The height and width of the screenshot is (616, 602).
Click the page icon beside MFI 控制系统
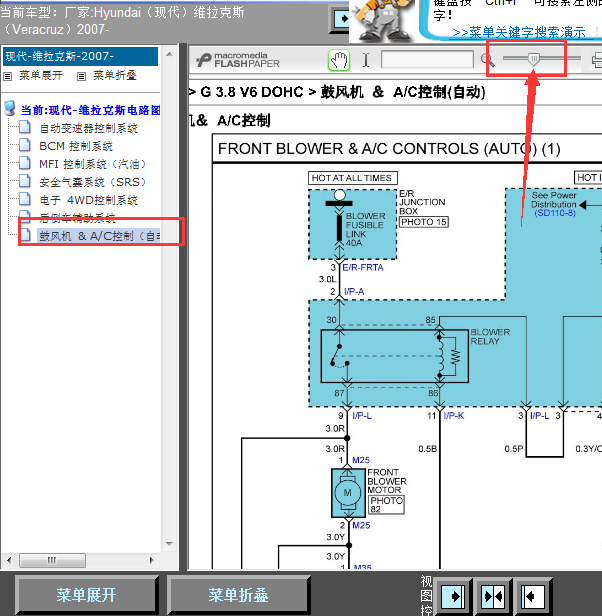pyautogui.click(x=25, y=163)
